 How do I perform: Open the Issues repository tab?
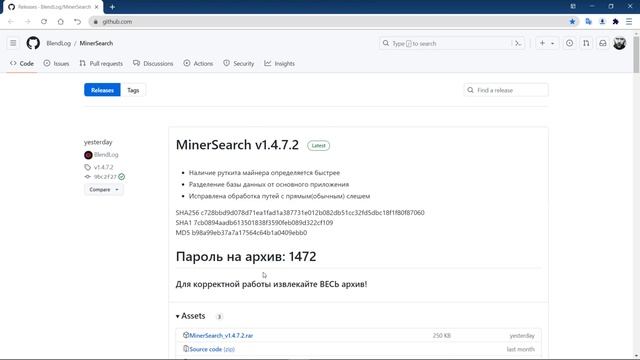click(56, 64)
